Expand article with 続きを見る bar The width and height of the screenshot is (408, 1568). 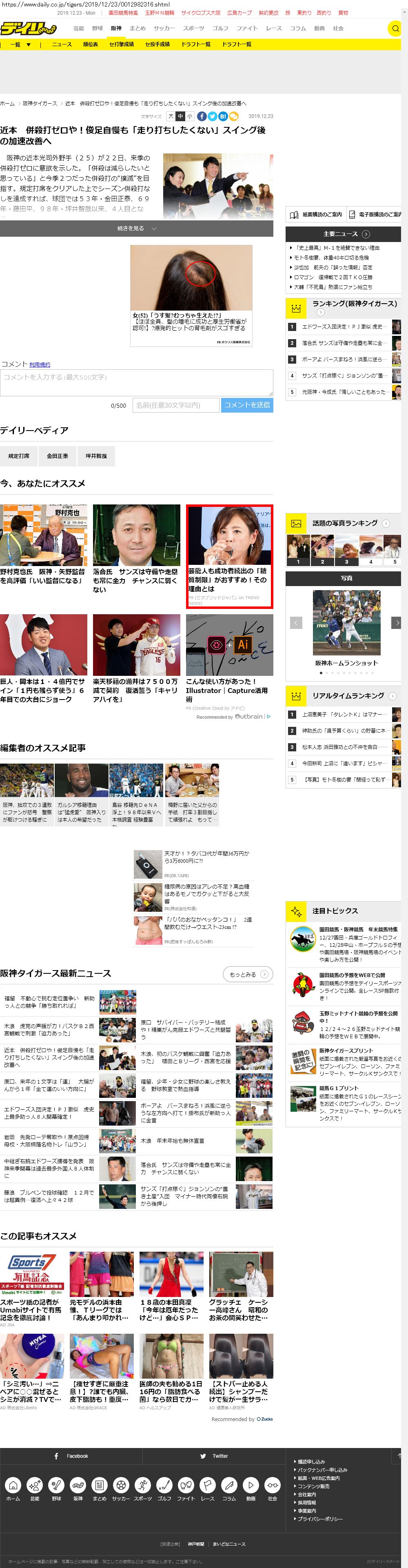[x=136, y=228]
